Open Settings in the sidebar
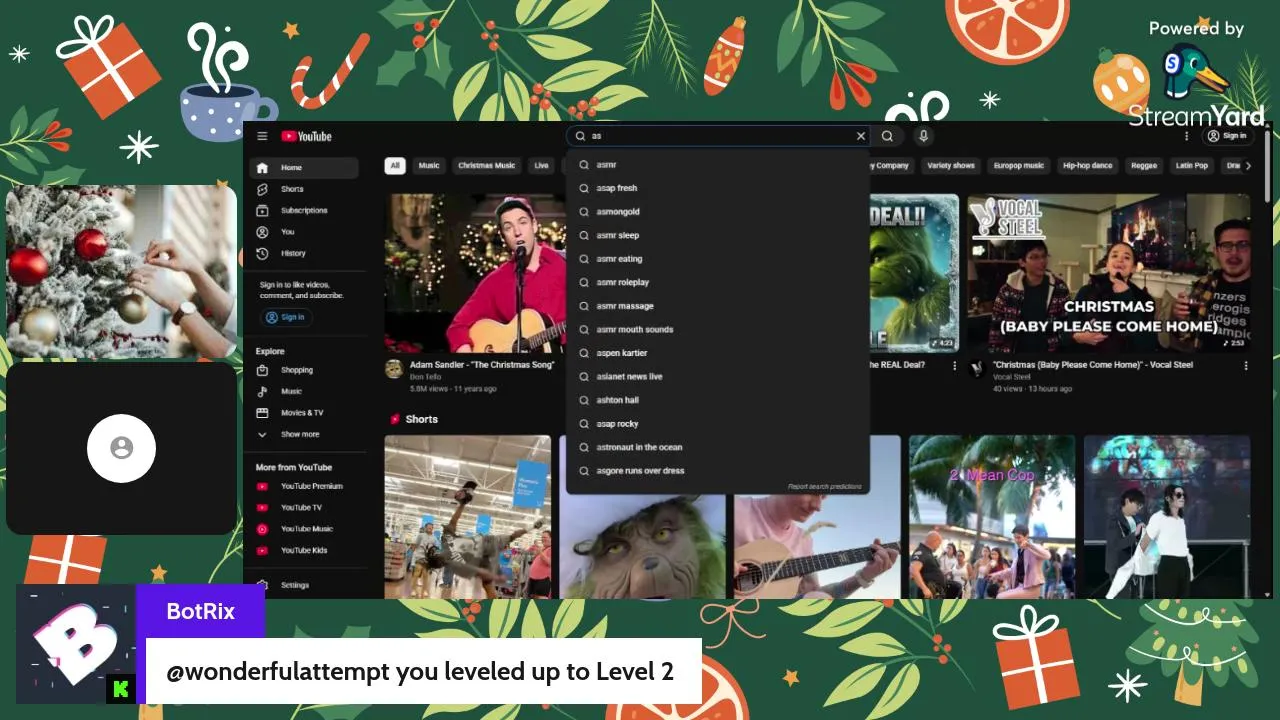Image resolution: width=1280 pixels, height=720 pixels. click(304, 585)
